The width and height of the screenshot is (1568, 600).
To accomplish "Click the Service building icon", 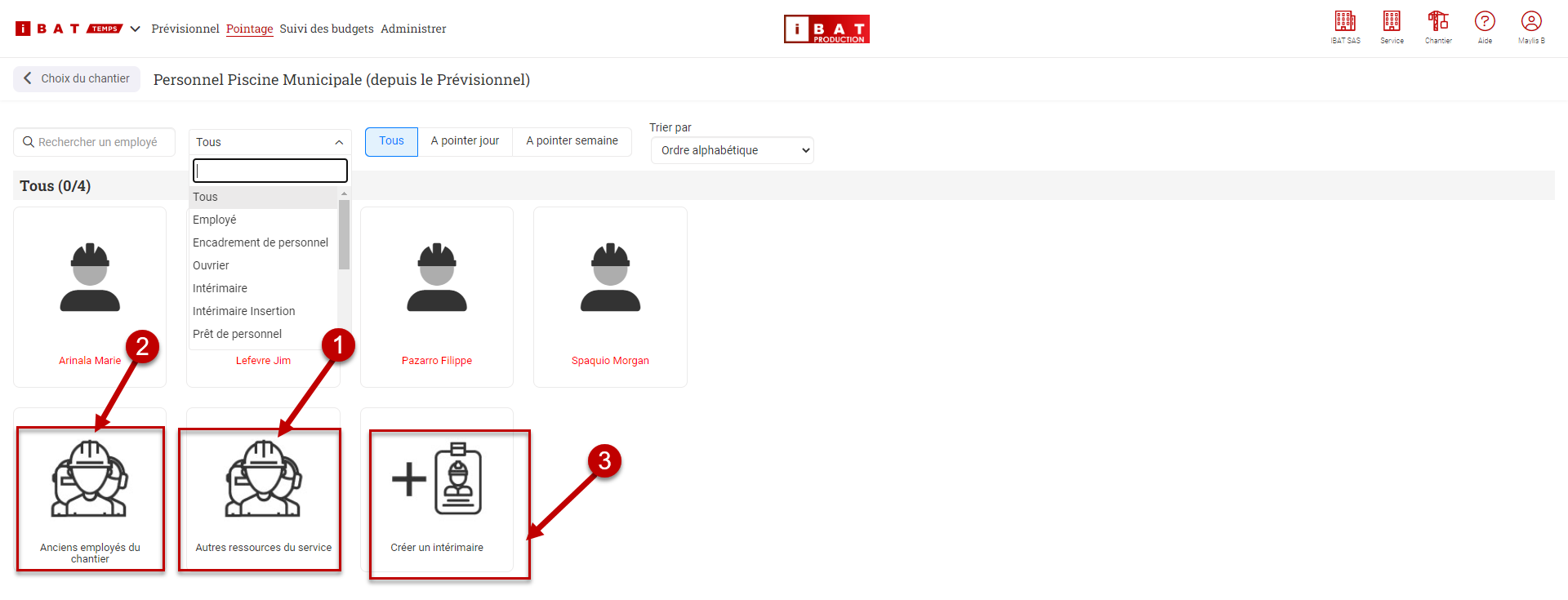I will pyautogui.click(x=1392, y=23).
